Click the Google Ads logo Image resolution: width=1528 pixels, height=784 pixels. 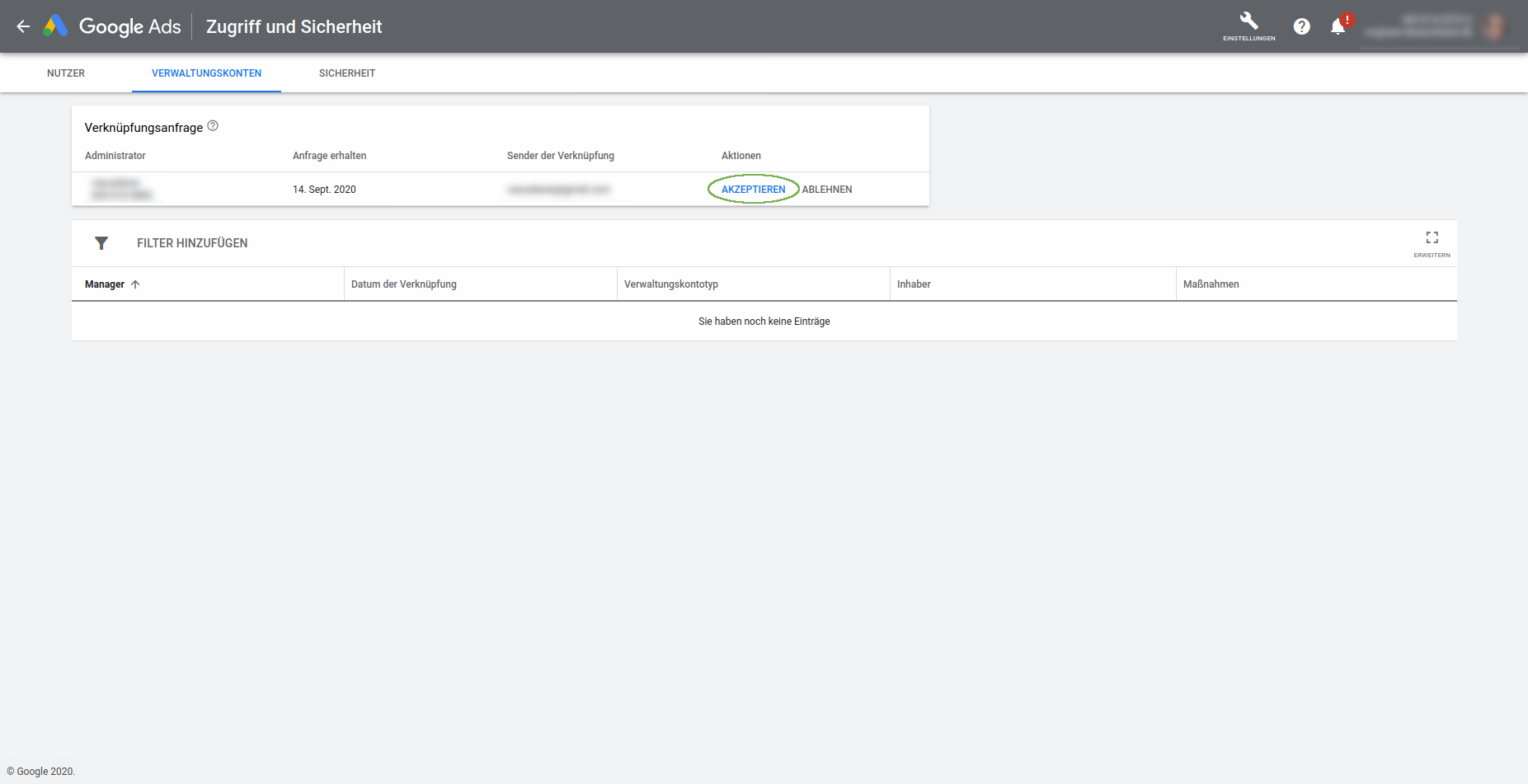point(56,26)
